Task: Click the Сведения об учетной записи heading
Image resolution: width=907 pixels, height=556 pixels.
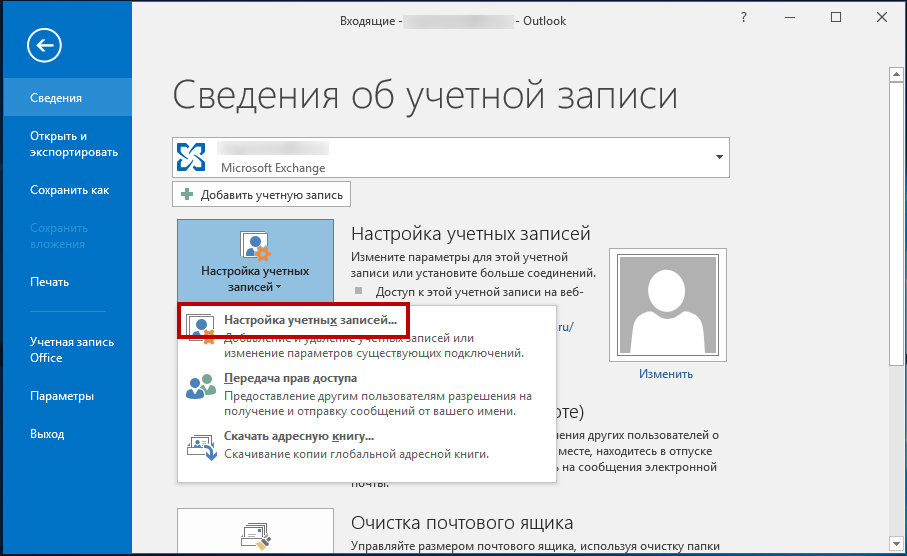Action: 425,94
